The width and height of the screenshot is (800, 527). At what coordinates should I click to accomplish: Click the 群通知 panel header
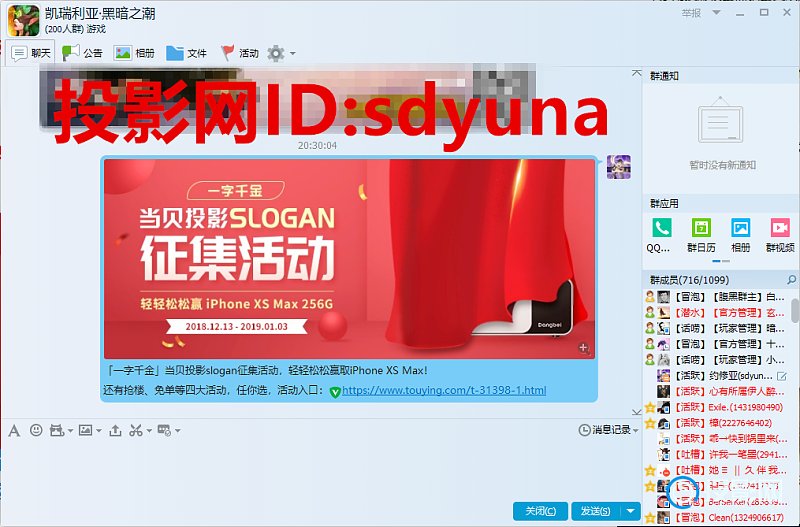pyautogui.click(x=664, y=76)
